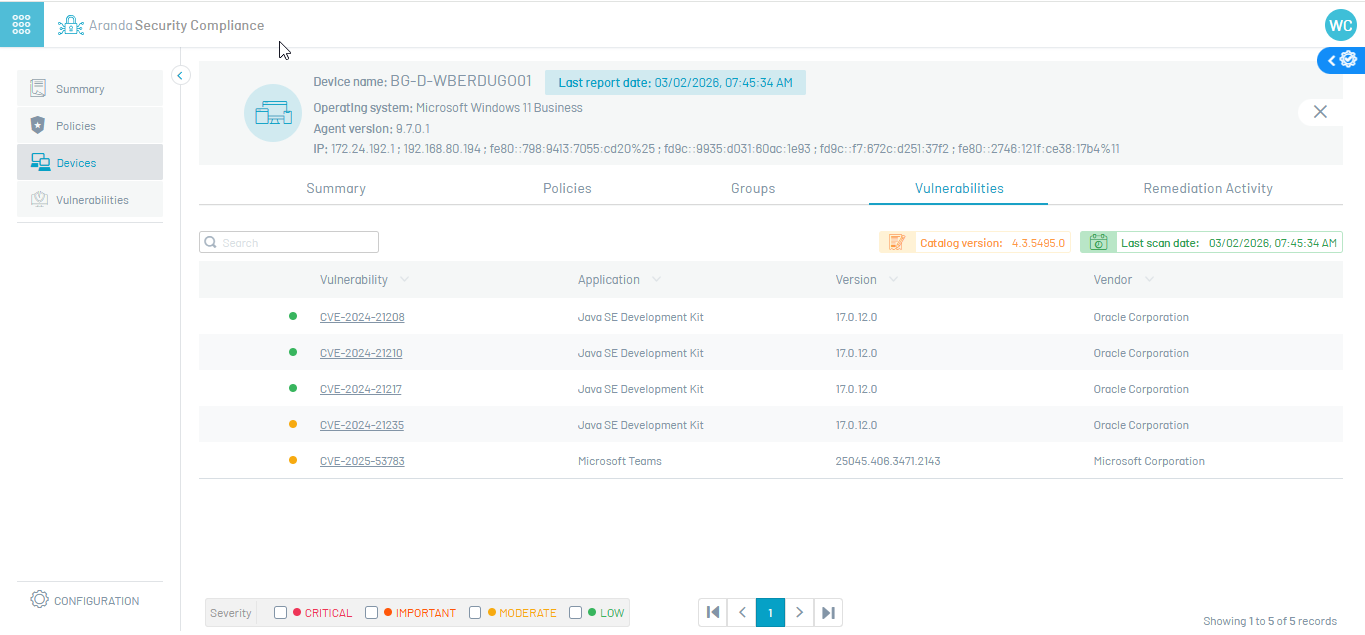Screen dimensions: 1365x635
Task: Open the Vulnerability column filter dropdown
Action: (404, 280)
